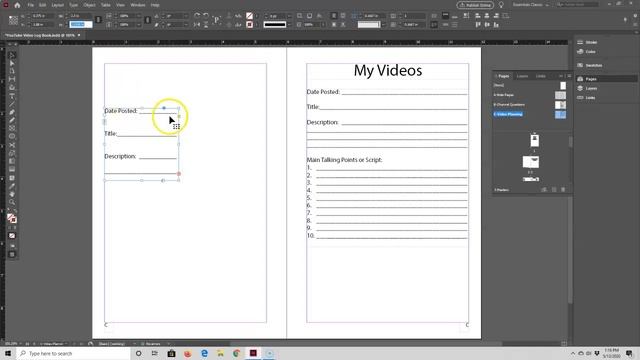
Task: Click the rotate 90° counter-clockwise icon
Action: [206, 16]
